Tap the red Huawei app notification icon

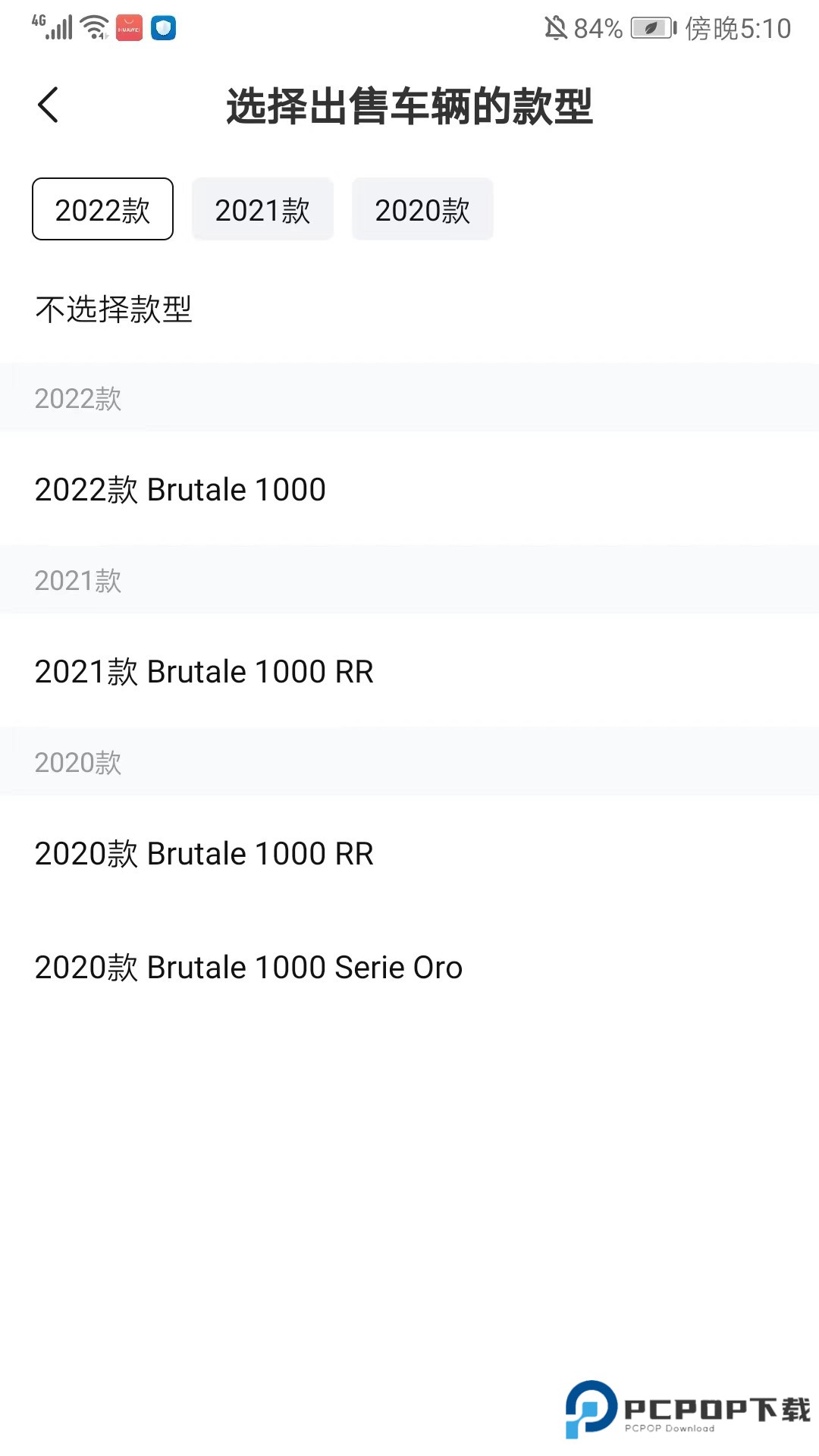click(x=129, y=28)
